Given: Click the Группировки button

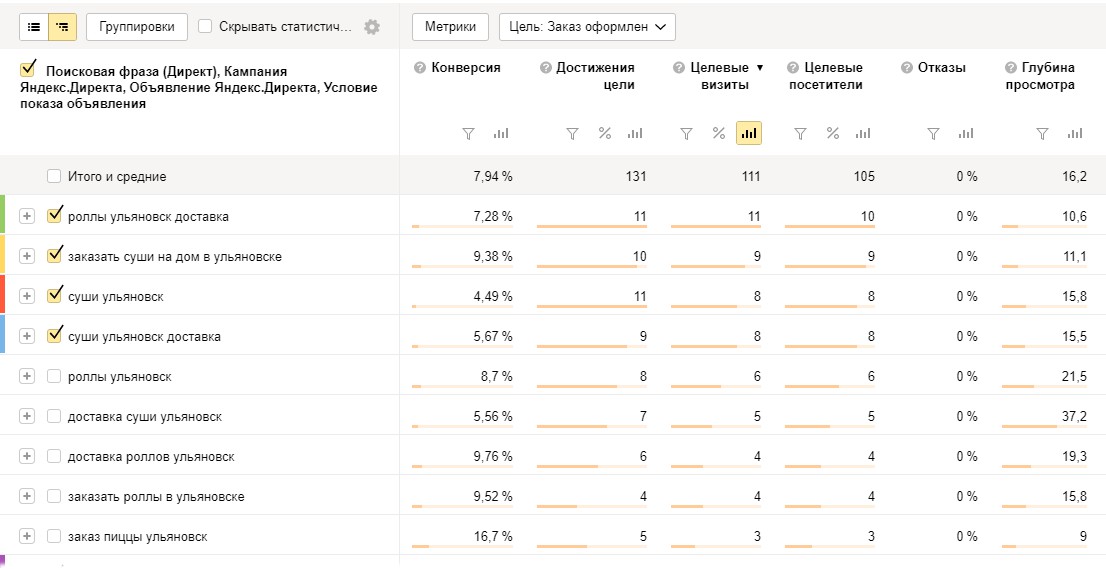Looking at the screenshot, I should tap(137, 27).
